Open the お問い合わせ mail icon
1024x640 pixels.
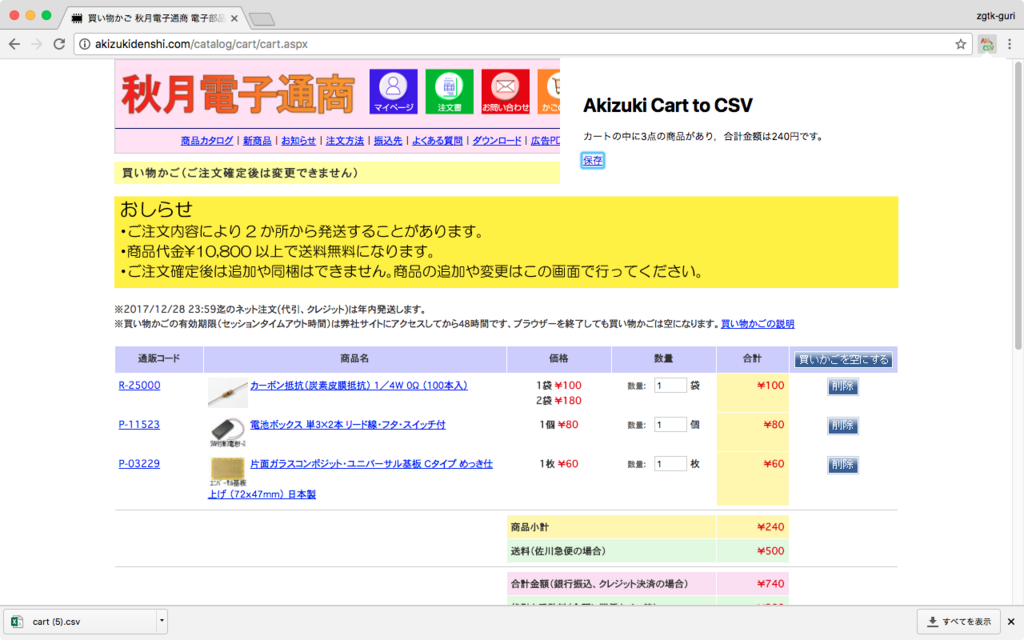click(505, 91)
